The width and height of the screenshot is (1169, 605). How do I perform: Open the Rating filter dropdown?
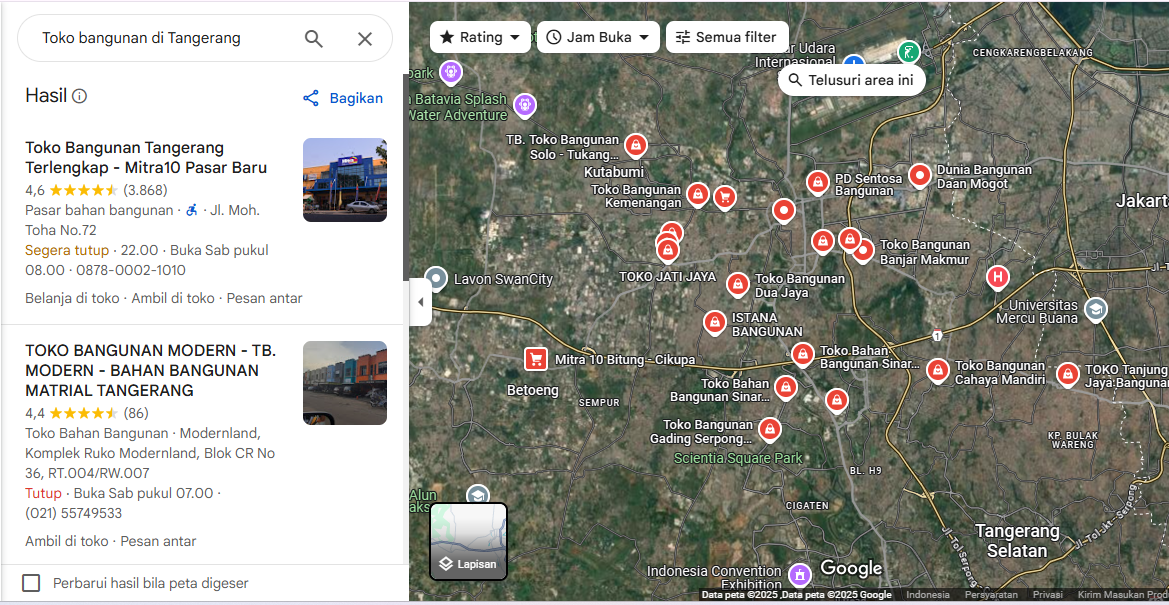click(480, 37)
